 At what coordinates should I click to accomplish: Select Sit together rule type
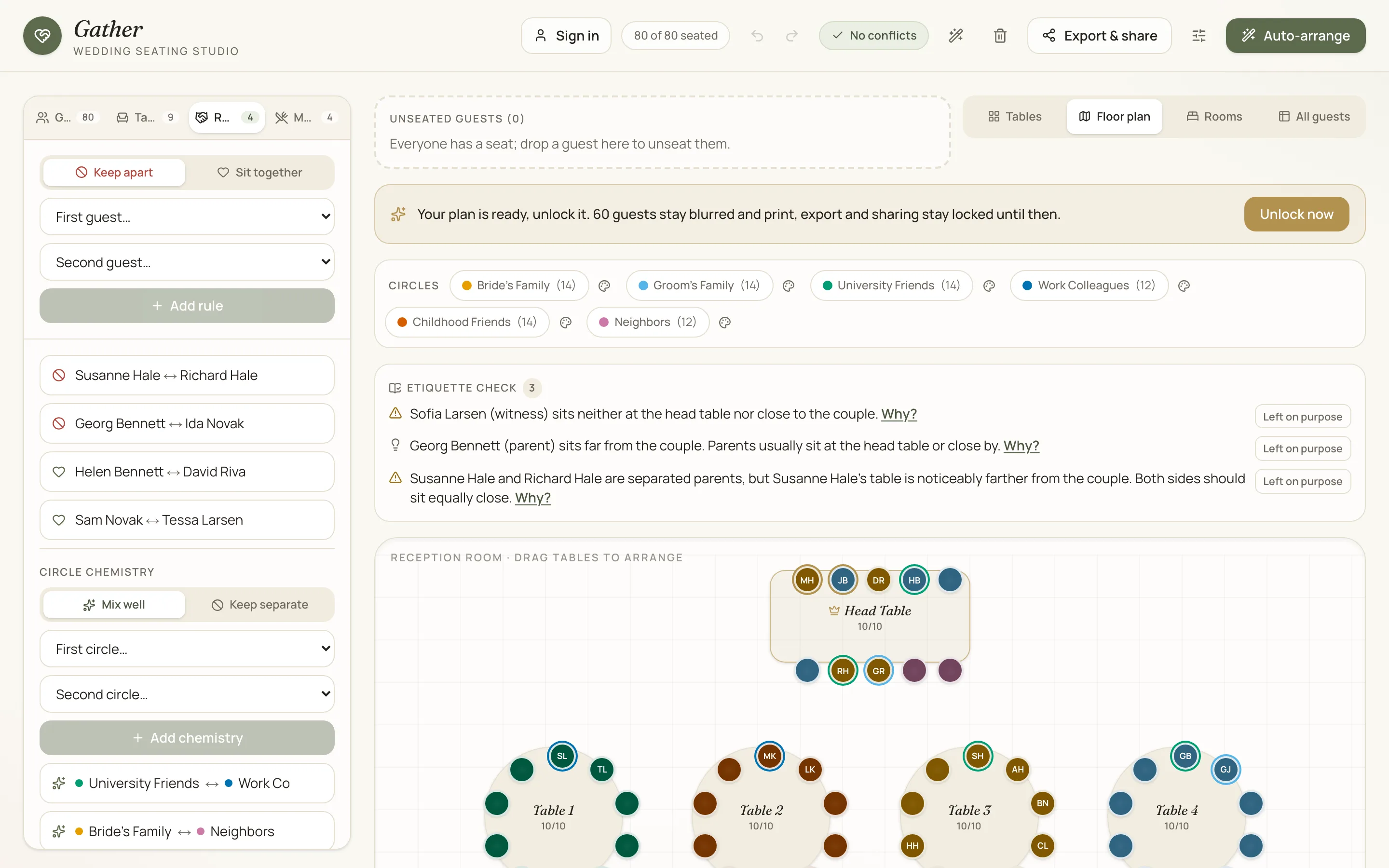[x=259, y=172]
